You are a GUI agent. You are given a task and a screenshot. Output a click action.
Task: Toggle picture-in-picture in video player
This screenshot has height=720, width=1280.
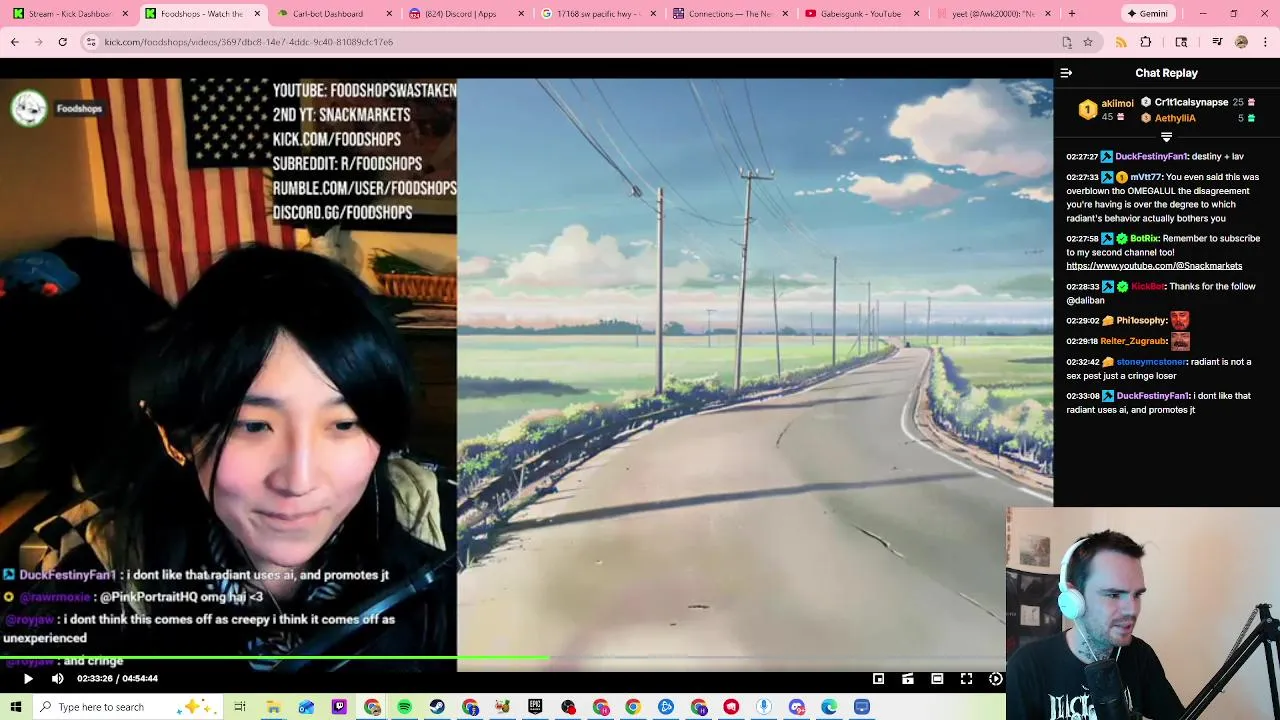click(x=878, y=678)
